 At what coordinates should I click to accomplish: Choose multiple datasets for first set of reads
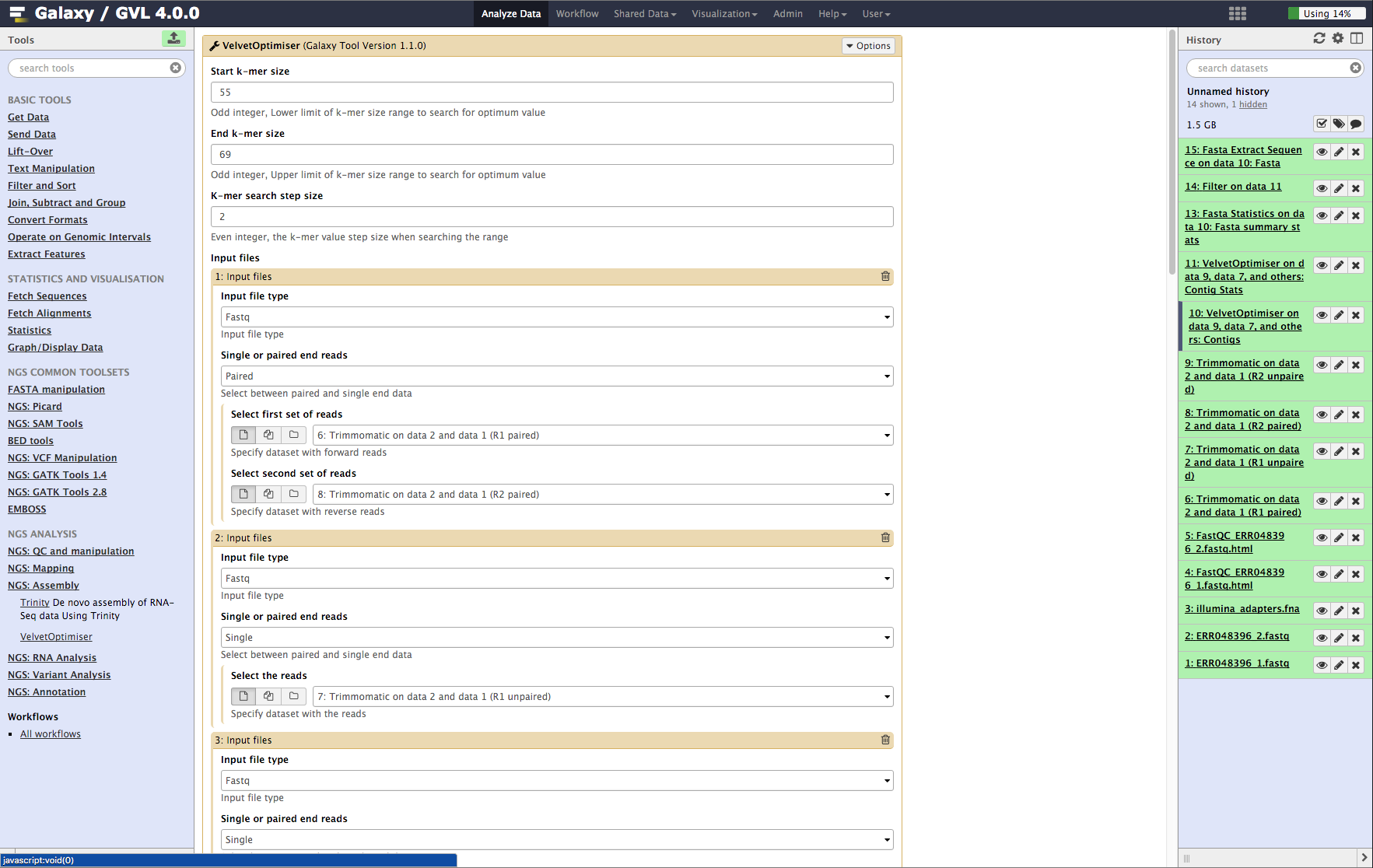(268, 435)
